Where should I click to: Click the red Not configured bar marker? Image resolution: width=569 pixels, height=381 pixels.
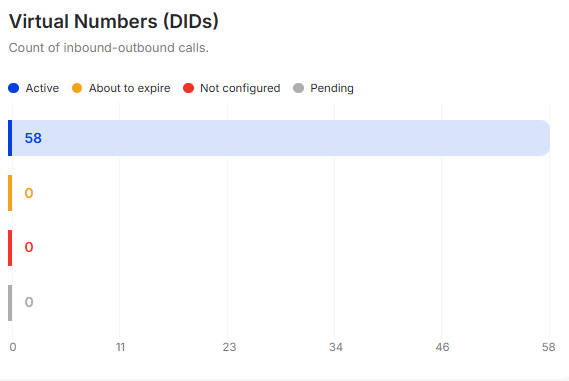pyautogui.click(x=10, y=248)
